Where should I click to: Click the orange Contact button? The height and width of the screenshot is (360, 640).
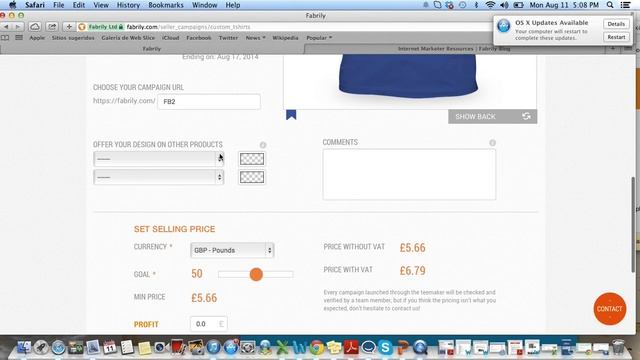click(610, 309)
